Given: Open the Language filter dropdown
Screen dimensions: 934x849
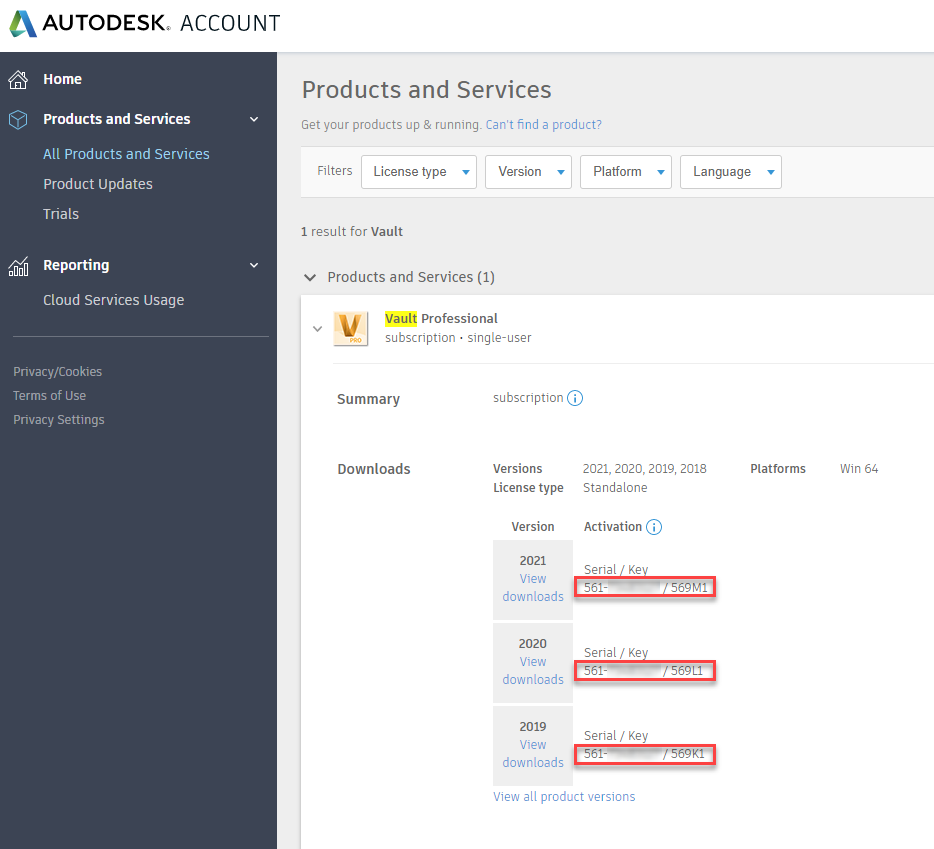Looking at the screenshot, I should pos(730,171).
